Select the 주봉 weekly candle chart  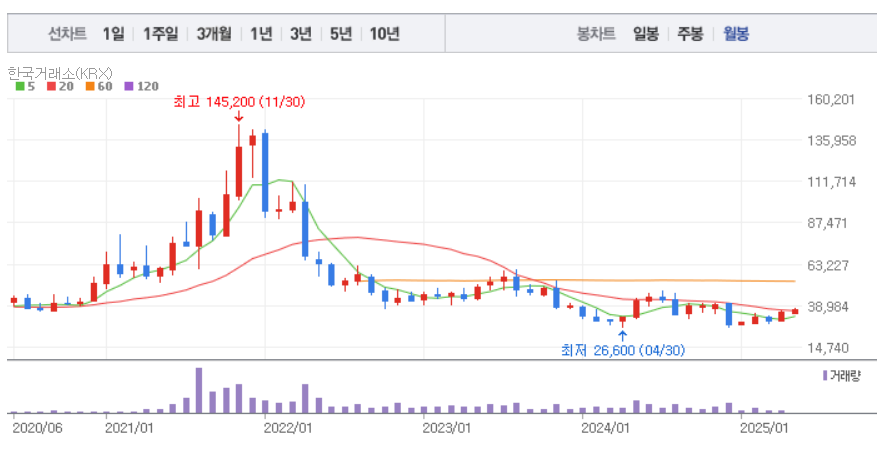(690, 34)
